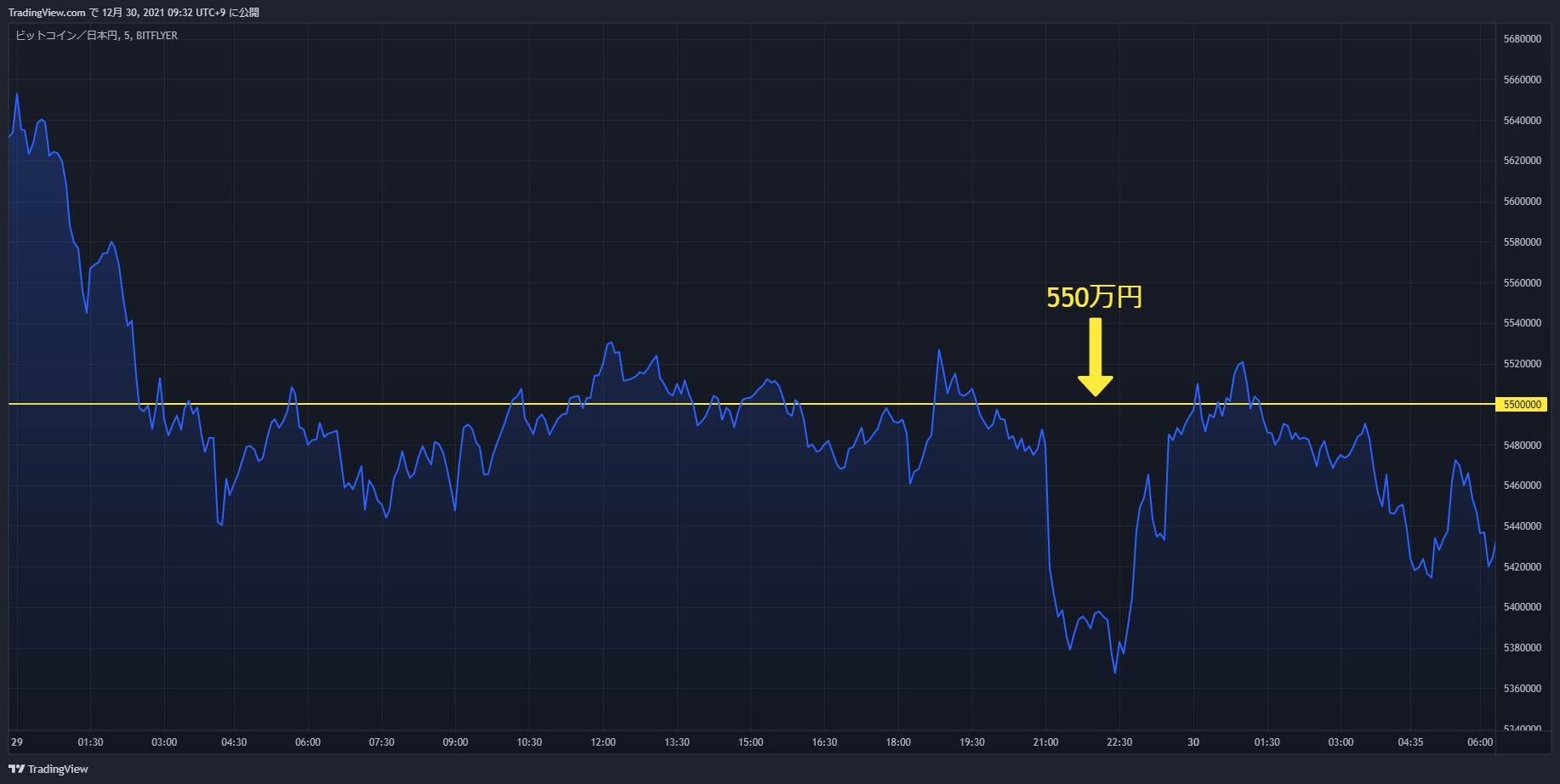The height and width of the screenshot is (784, 1560).
Task: Click the 5520000 price axis label
Action: coord(1522,364)
